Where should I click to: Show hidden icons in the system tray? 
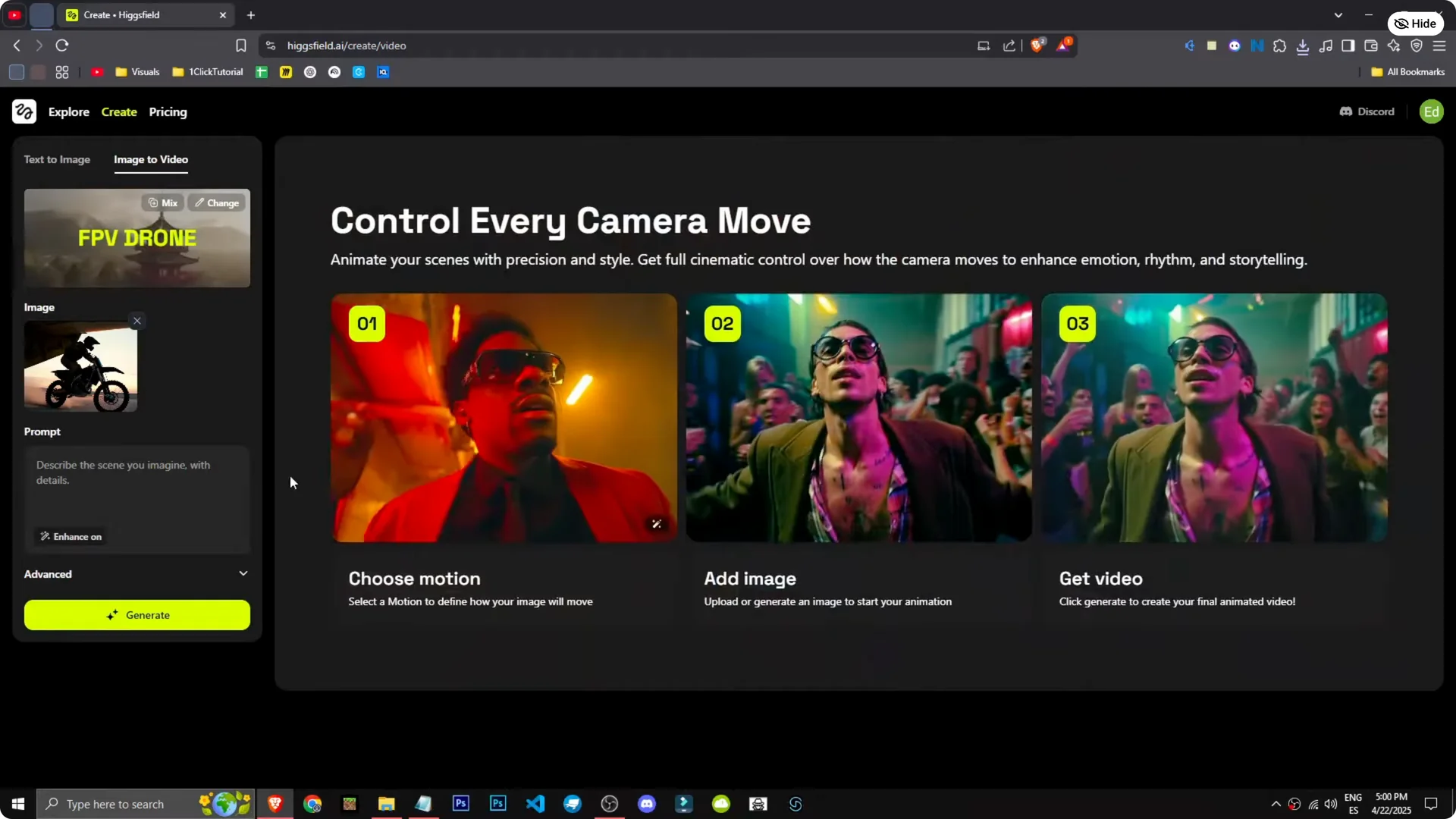coord(1276,804)
